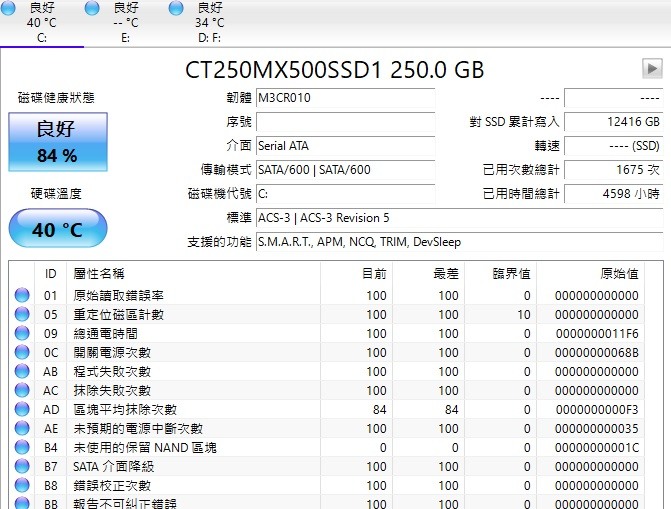The height and width of the screenshot is (509, 671).
Task: Click the D: F: drive health status orb
Action: point(176,7)
